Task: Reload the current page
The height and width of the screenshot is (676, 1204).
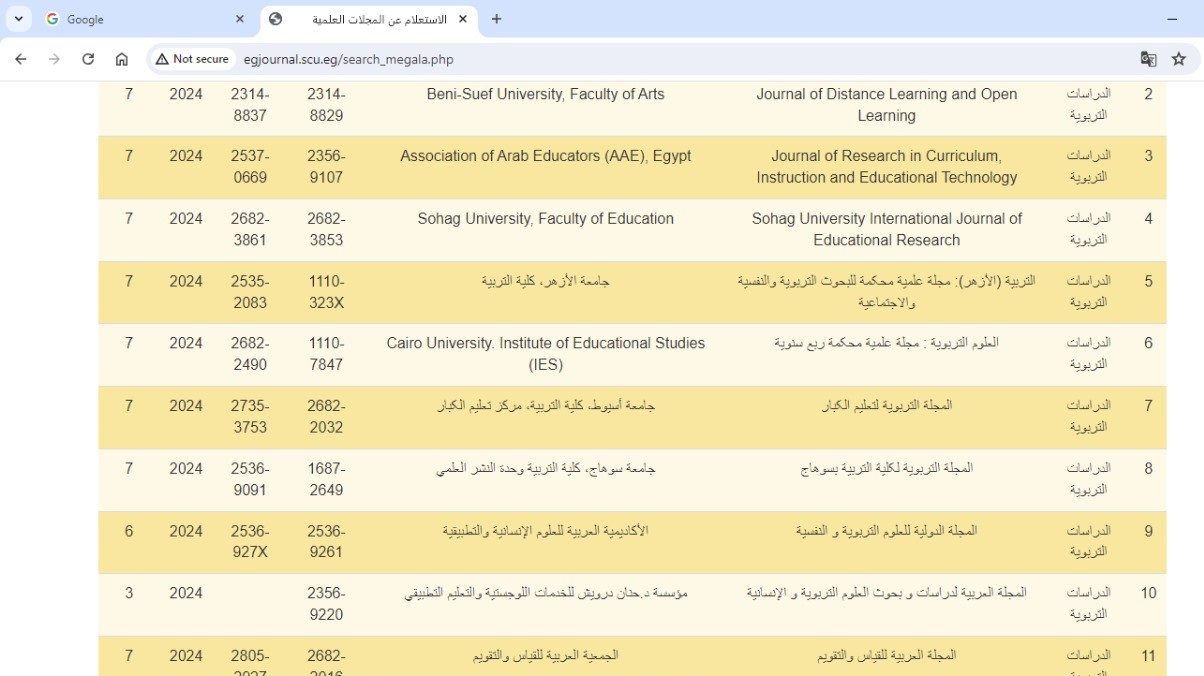Action: pyautogui.click(x=88, y=59)
